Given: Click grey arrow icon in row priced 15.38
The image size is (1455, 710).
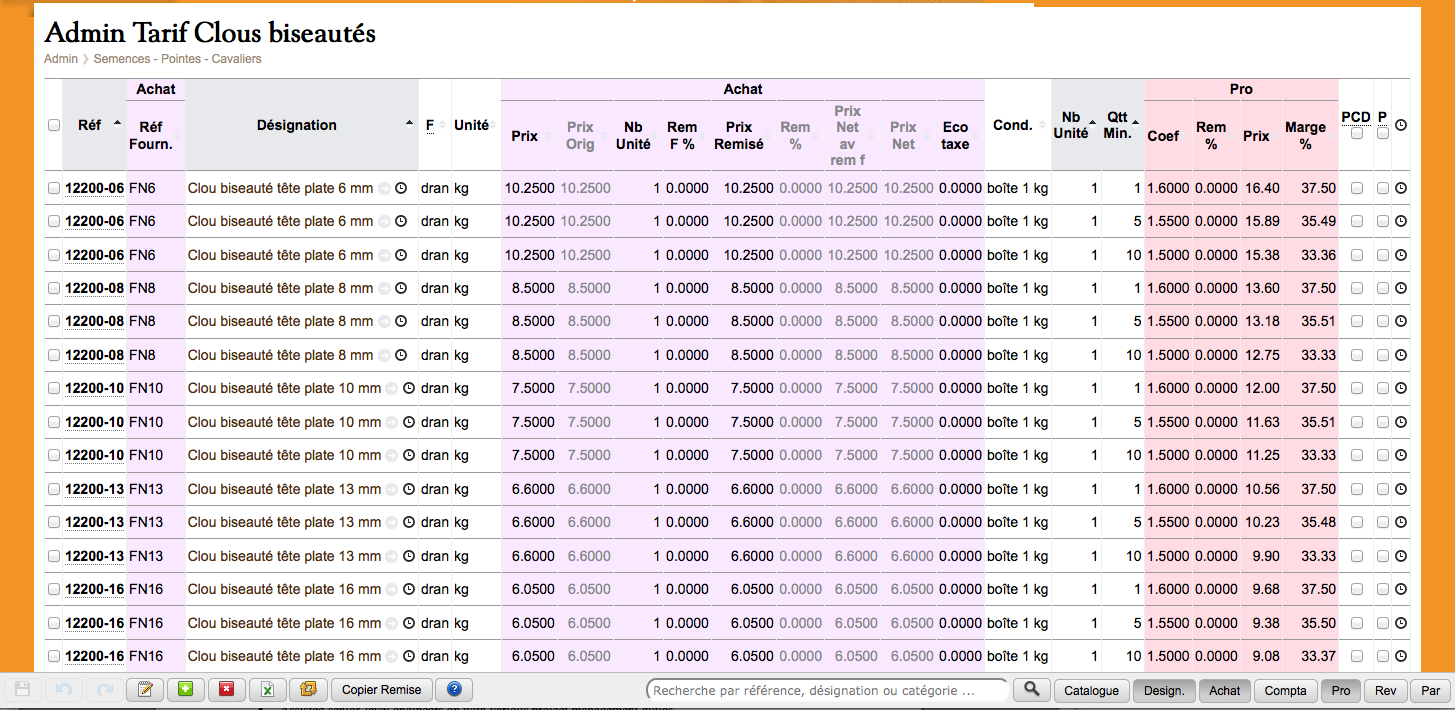Looking at the screenshot, I should pyautogui.click(x=384, y=255).
